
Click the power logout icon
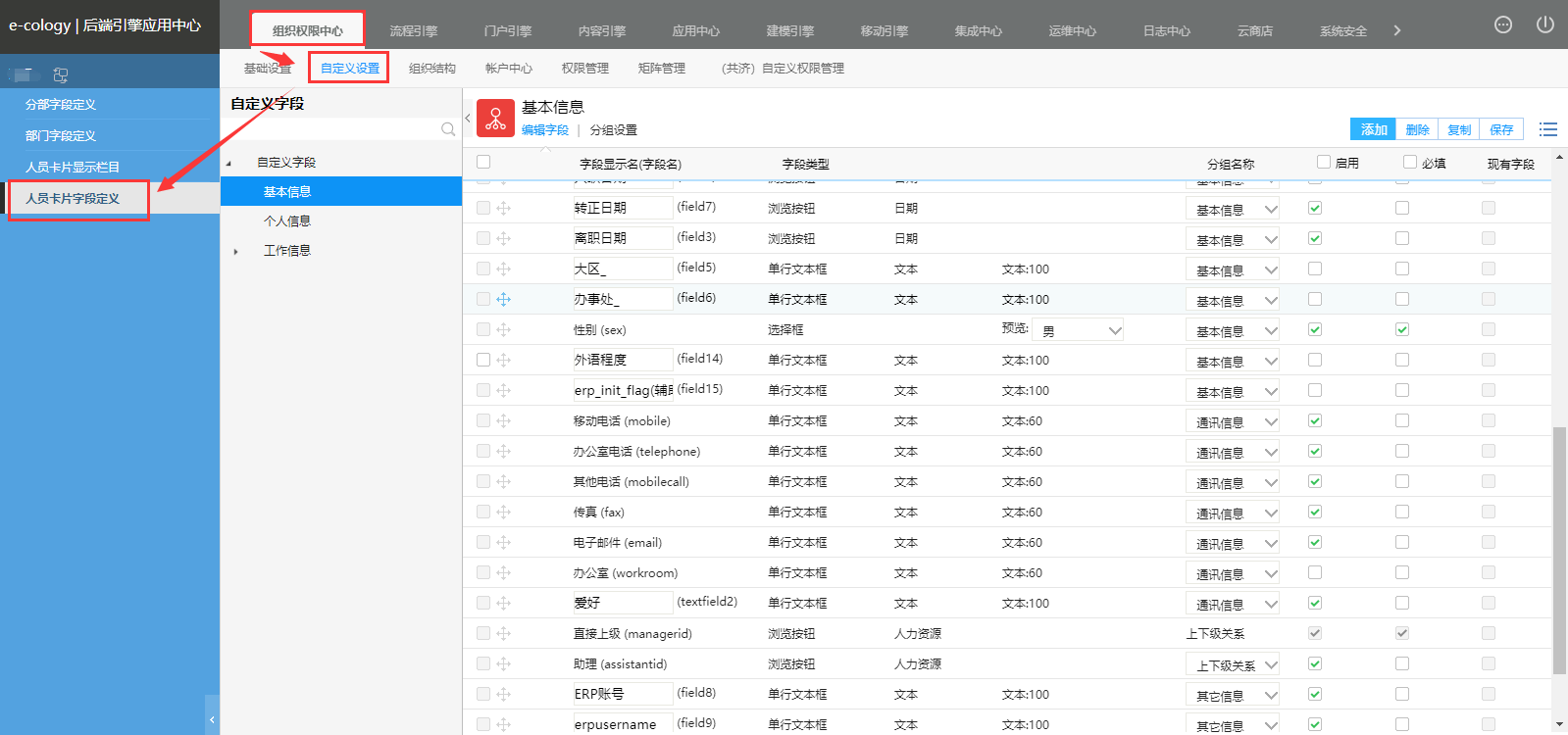[x=1544, y=25]
